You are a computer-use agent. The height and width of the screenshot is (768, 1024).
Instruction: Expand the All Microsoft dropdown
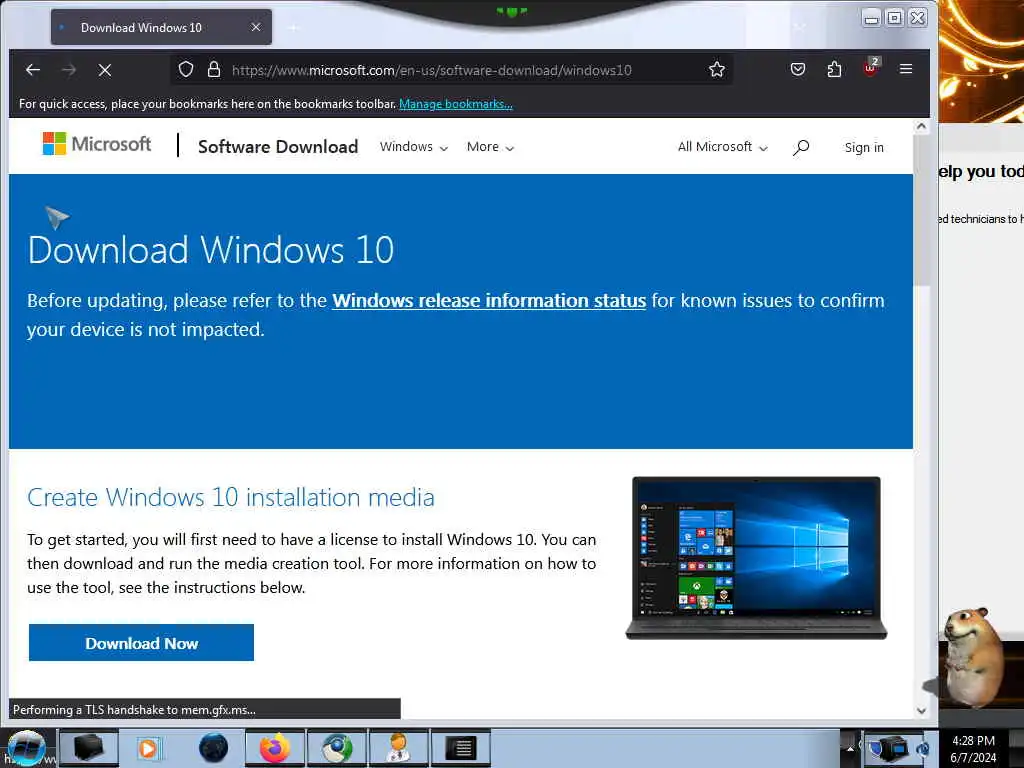click(722, 147)
